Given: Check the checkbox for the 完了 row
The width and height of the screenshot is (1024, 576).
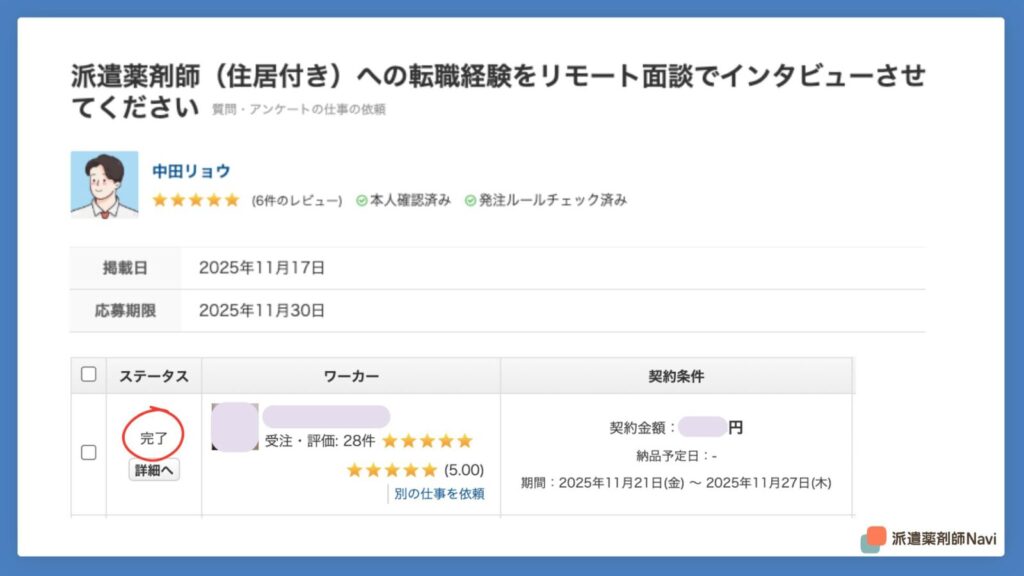Looking at the screenshot, I should (89, 452).
